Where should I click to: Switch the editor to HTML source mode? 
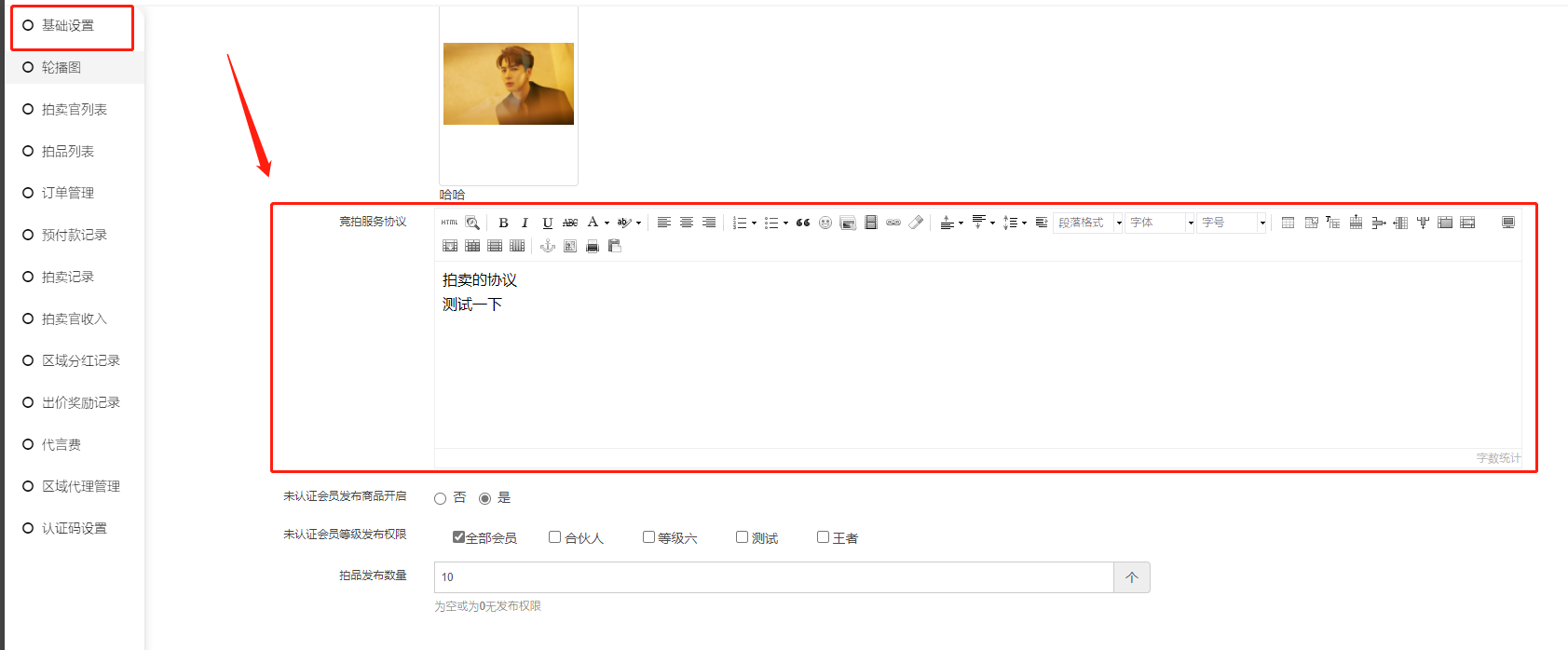coord(450,223)
